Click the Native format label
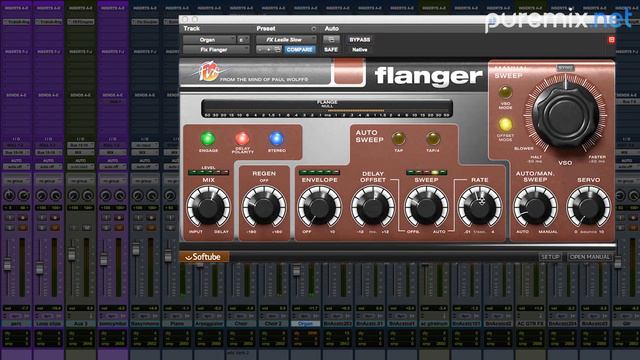Viewport: 640px width, 360px height. coord(360,49)
